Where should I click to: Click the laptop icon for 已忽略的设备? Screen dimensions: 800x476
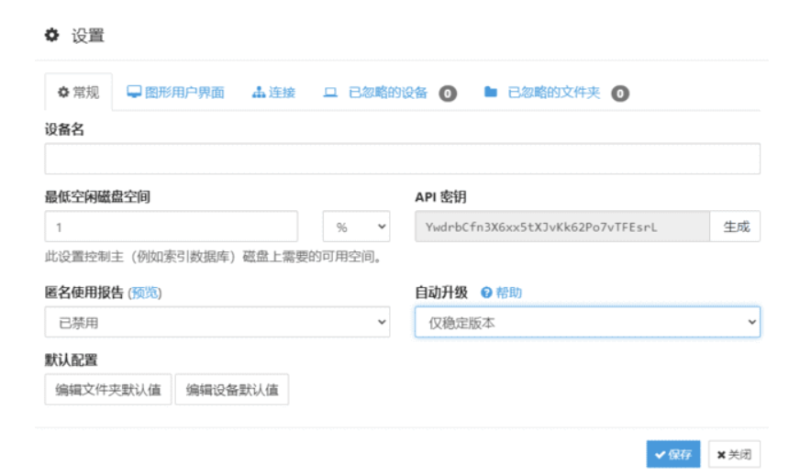click(329, 93)
